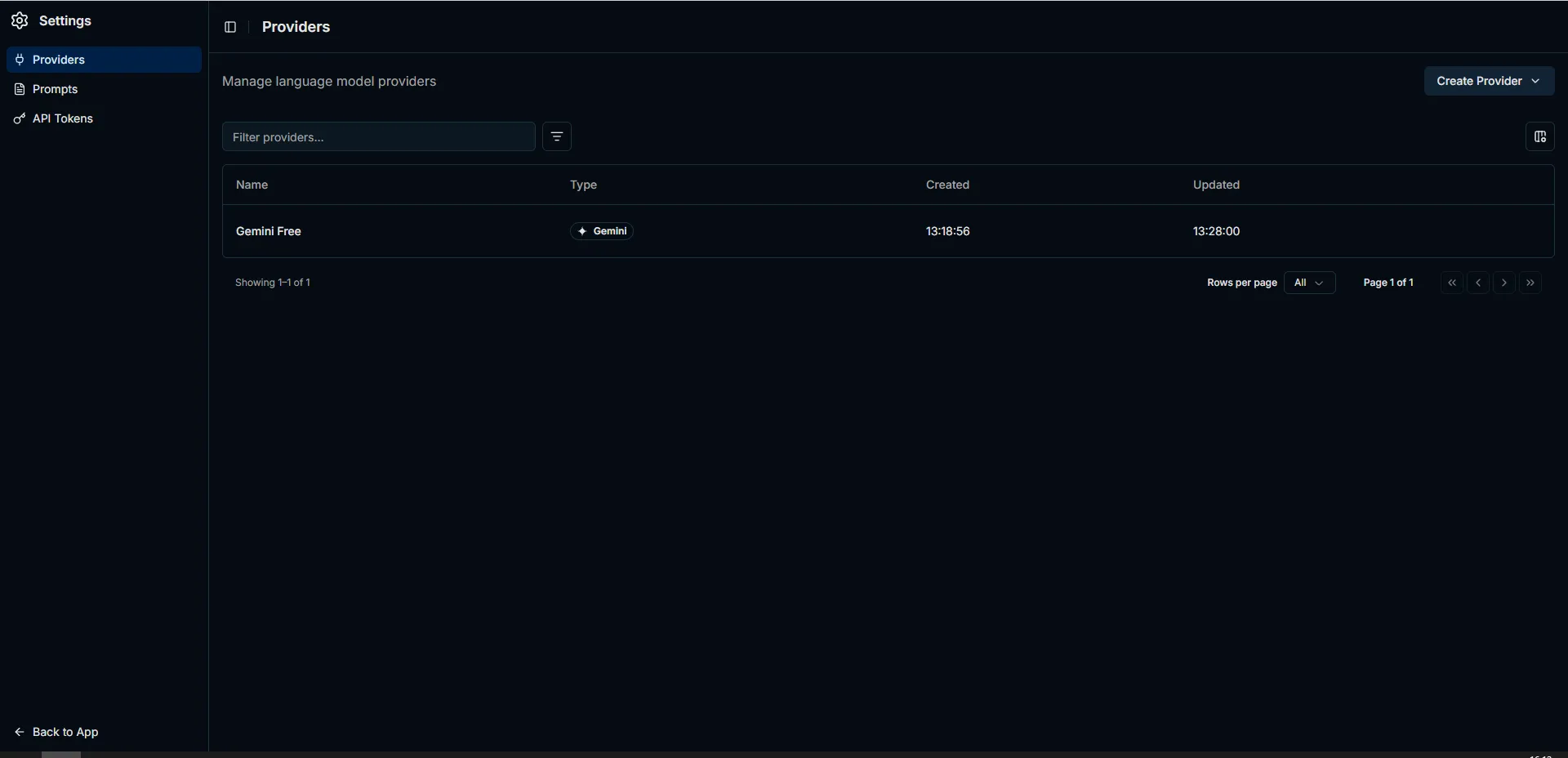The height and width of the screenshot is (758, 1568).
Task: Toggle the sidebar panel icon
Action: pyautogui.click(x=230, y=27)
